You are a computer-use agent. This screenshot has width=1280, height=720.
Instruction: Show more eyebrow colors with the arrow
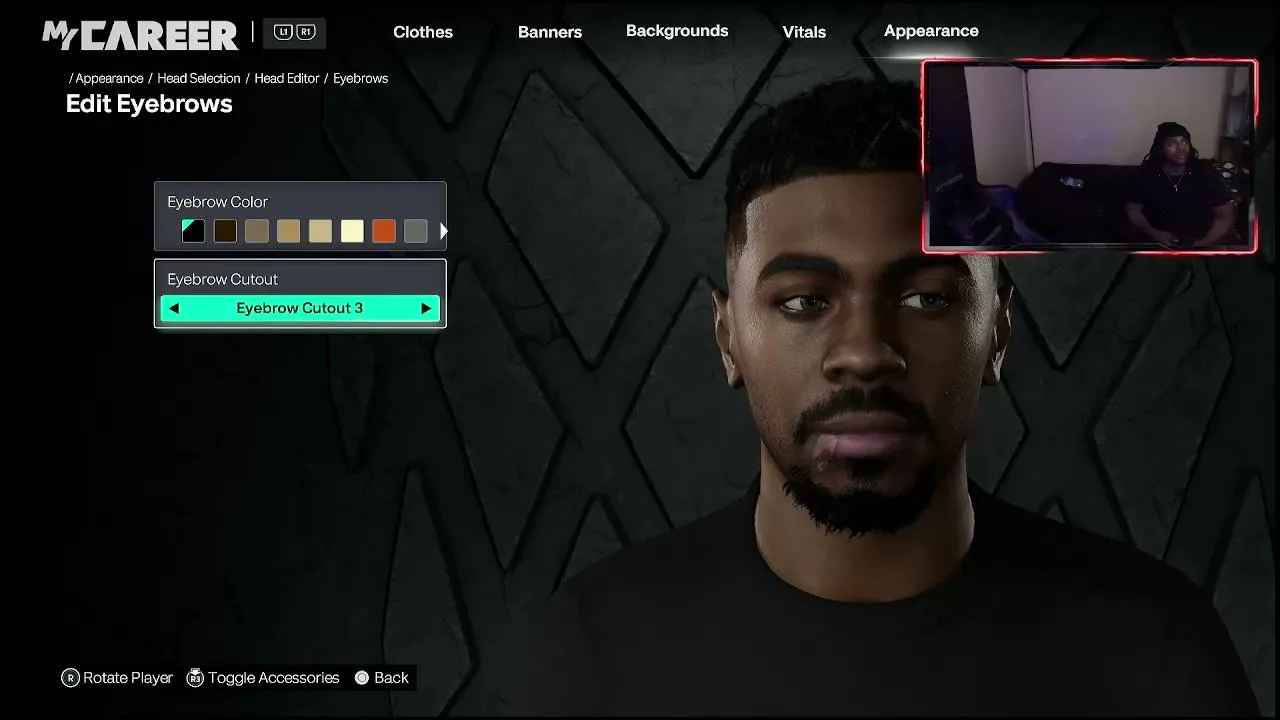coord(443,231)
